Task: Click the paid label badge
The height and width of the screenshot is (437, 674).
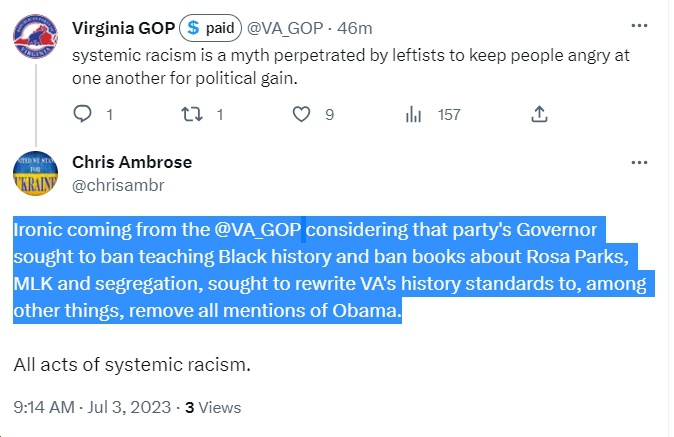Action: tap(210, 28)
